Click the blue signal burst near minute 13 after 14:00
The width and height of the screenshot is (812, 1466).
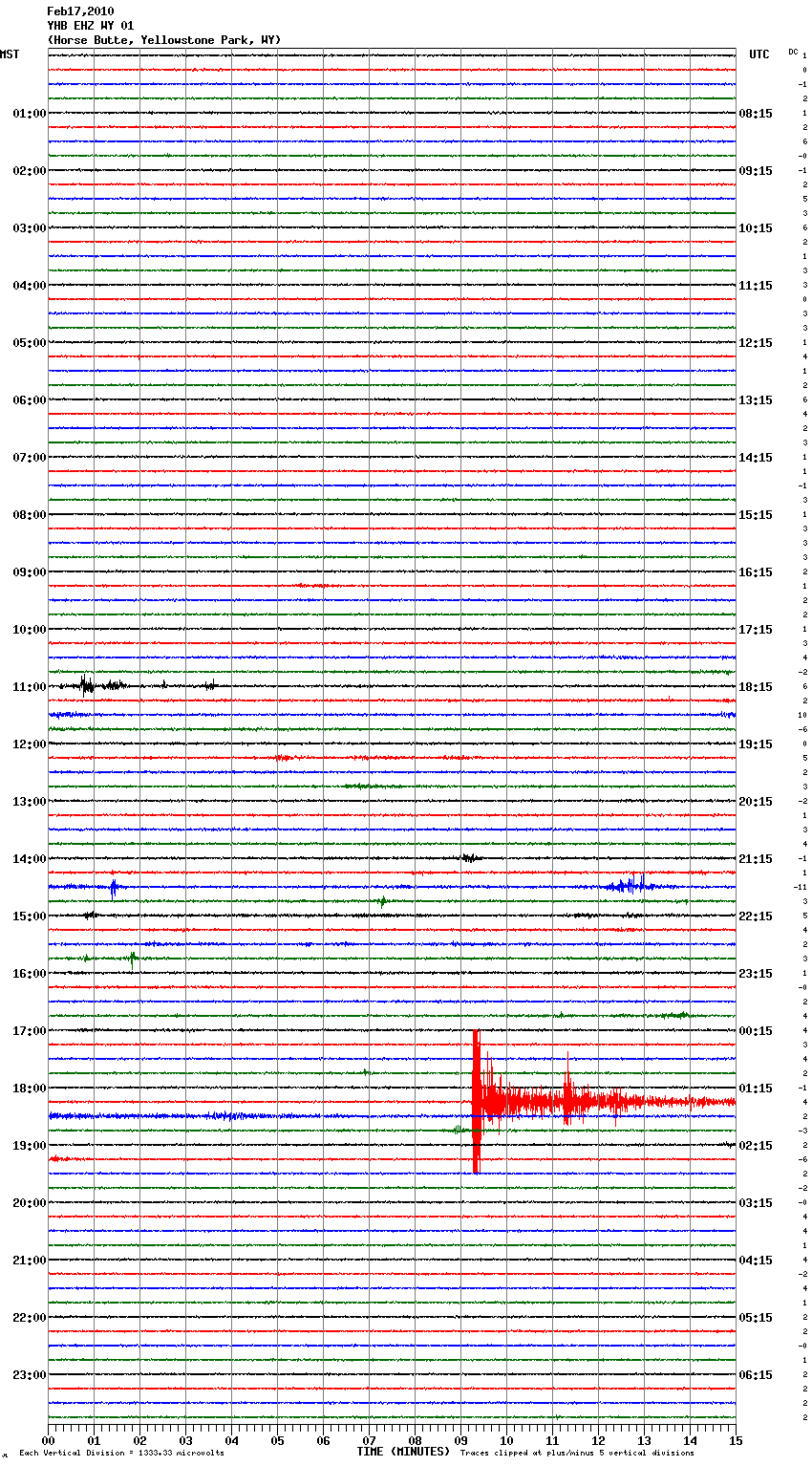pos(630,885)
